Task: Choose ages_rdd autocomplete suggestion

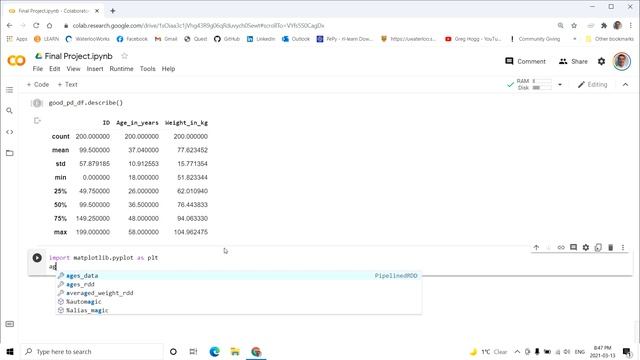Action: coord(239,284)
